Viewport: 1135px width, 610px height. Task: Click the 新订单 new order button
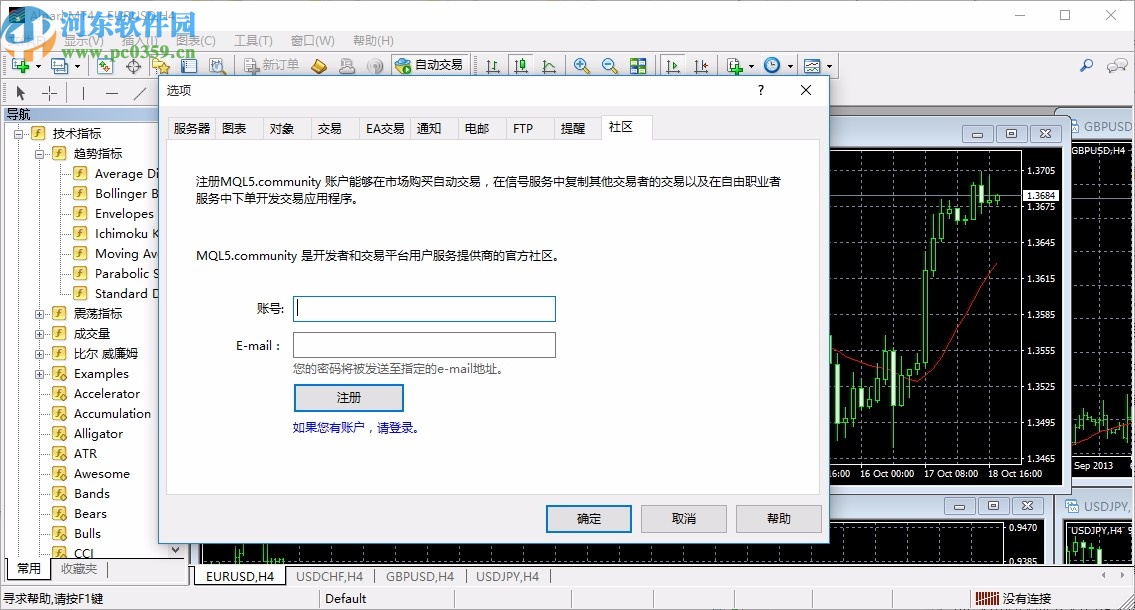271,66
